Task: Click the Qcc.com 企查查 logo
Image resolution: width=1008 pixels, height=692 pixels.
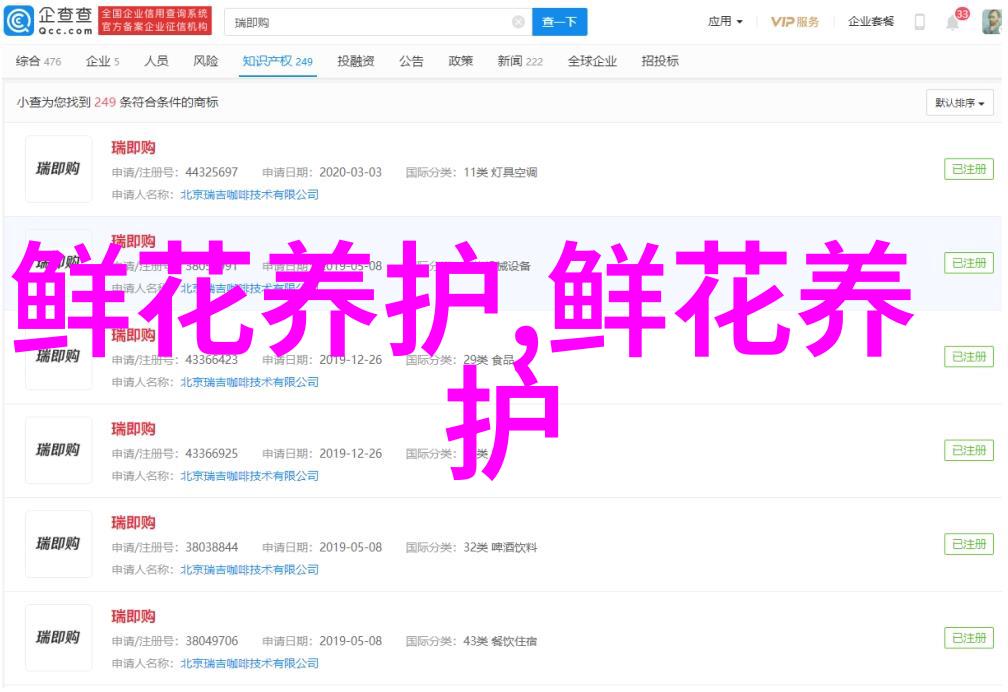Action: (48, 21)
